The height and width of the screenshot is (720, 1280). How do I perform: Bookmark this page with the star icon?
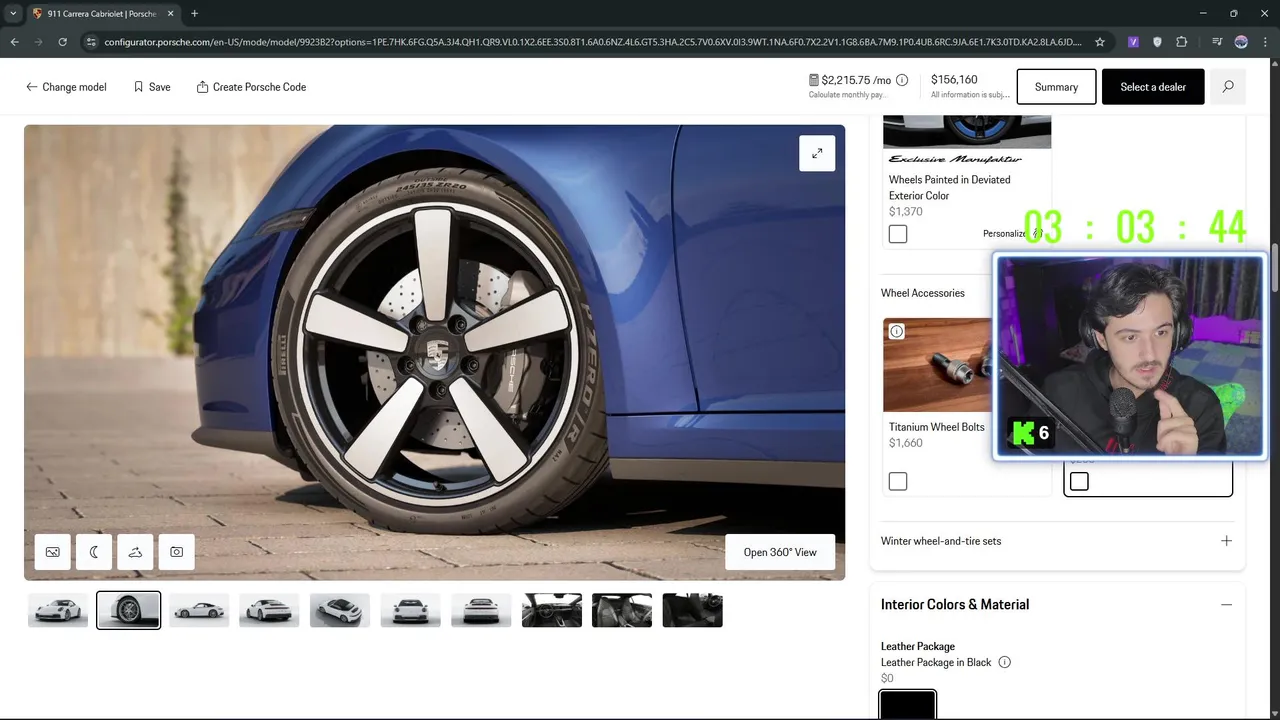(1100, 42)
